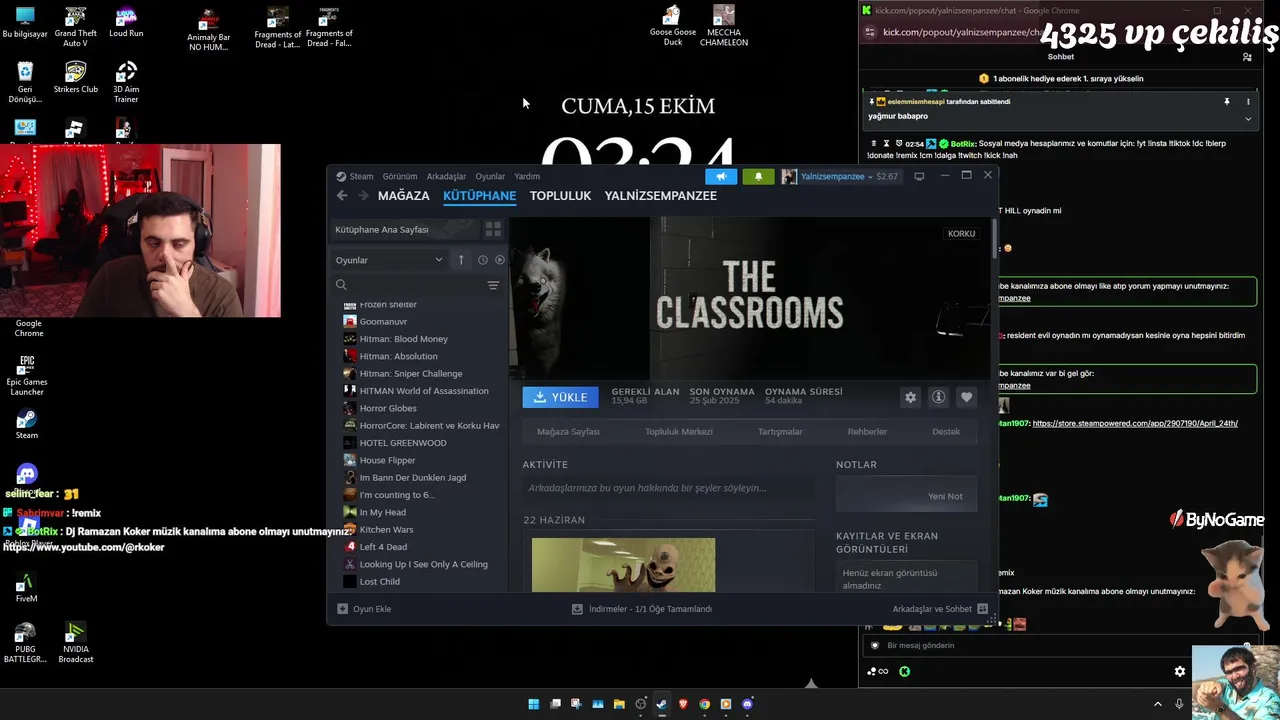Expand the Oyunlar library filter dropdown
The height and width of the screenshot is (720, 1280).
click(x=389, y=260)
